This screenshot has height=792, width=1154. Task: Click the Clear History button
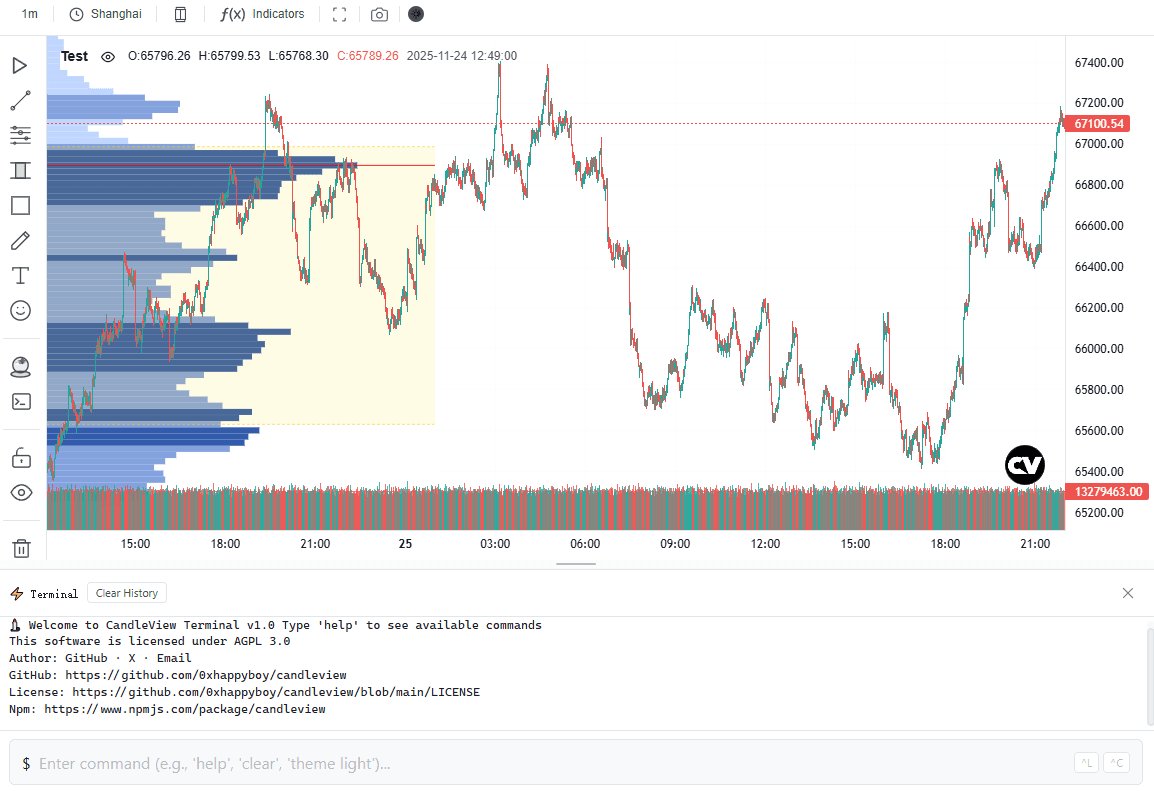[x=127, y=593]
